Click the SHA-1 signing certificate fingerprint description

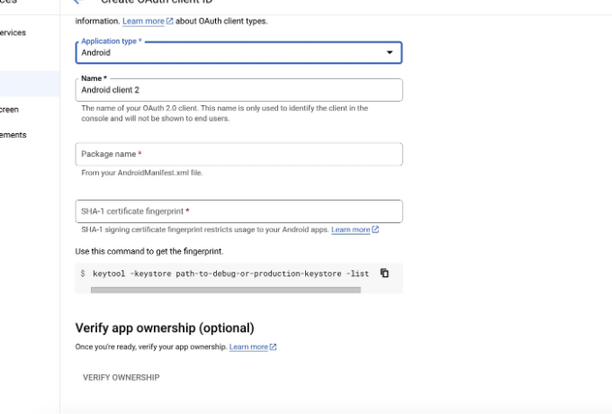point(205,229)
